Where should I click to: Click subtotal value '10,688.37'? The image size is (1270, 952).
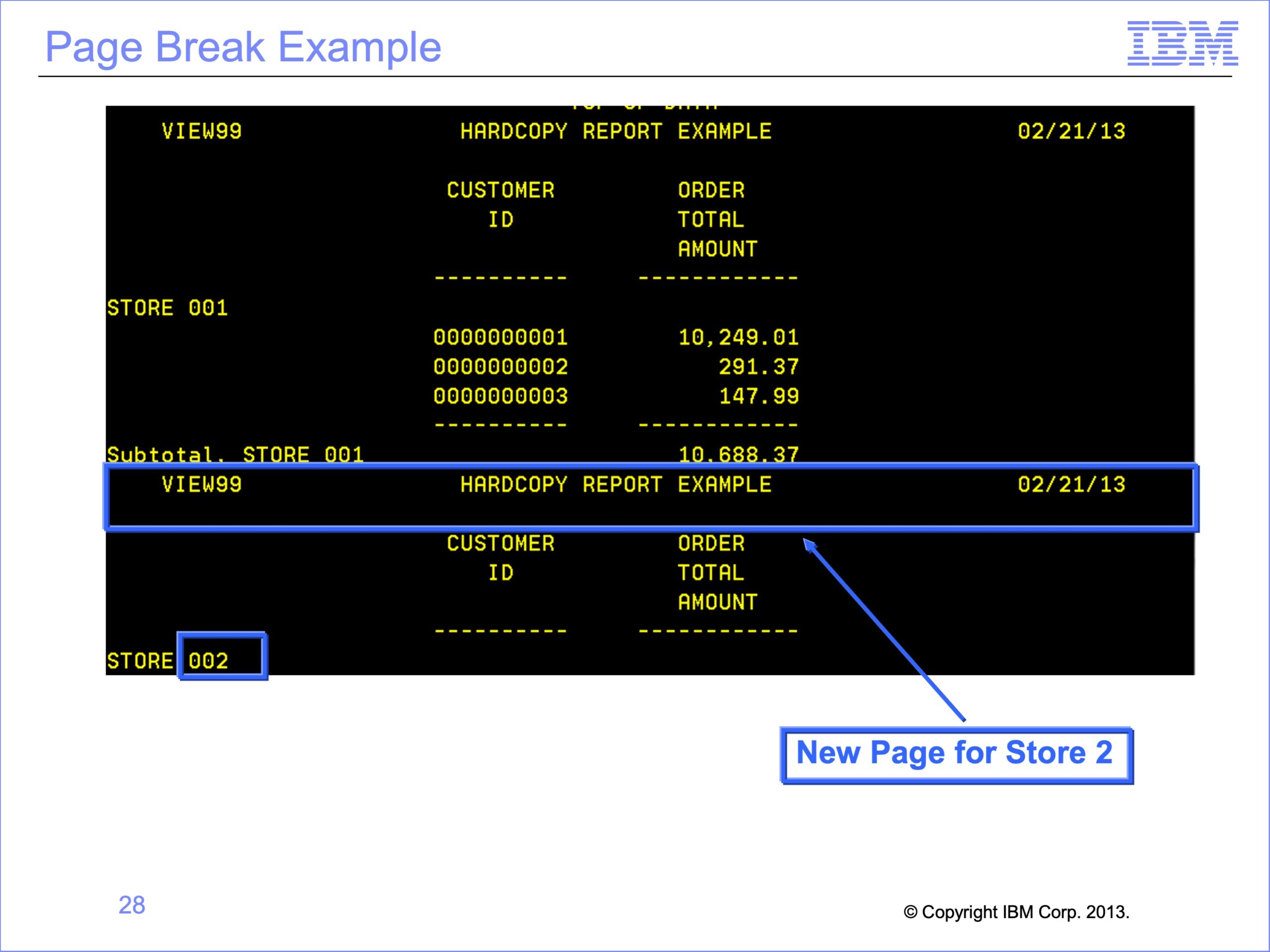(x=738, y=455)
